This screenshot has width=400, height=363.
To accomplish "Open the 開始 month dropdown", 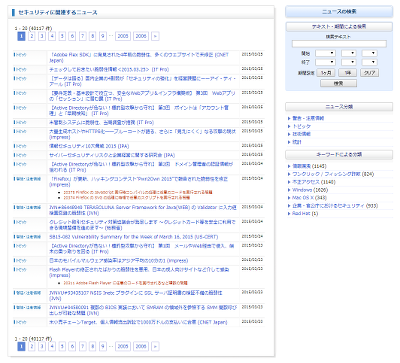I will click(x=348, y=53).
